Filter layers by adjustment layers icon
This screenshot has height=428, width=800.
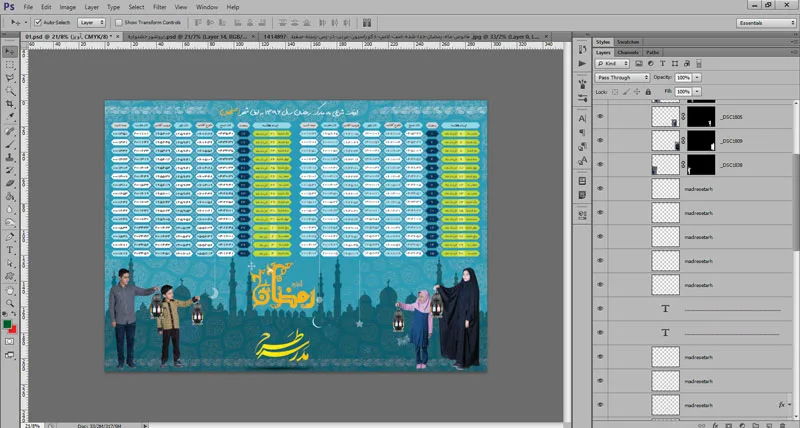pyautogui.click(x=651, y=64)
